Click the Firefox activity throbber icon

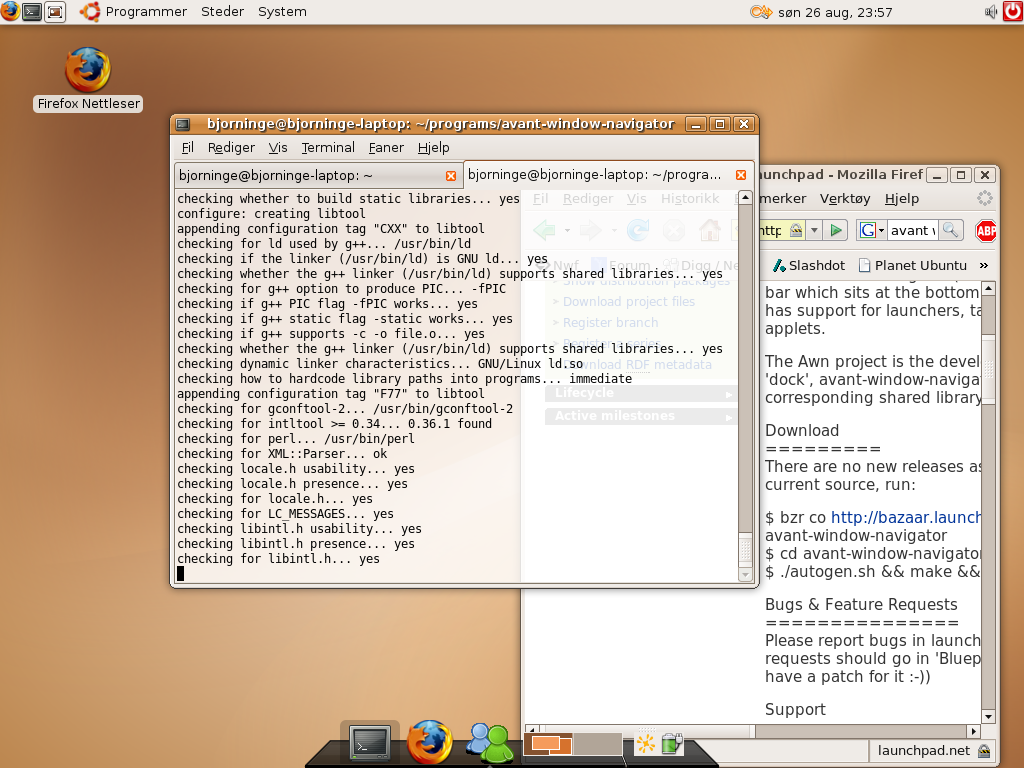(x=985, y=199)
